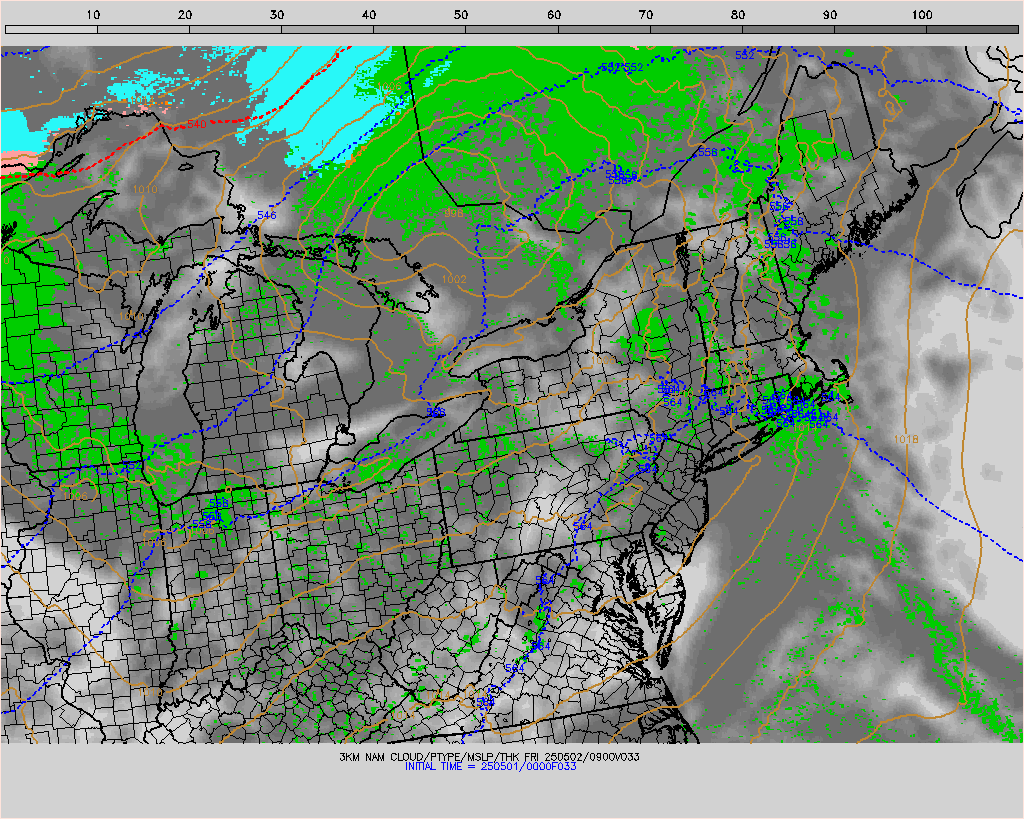Click the blue "546" thickness contour label

[266, 215]
